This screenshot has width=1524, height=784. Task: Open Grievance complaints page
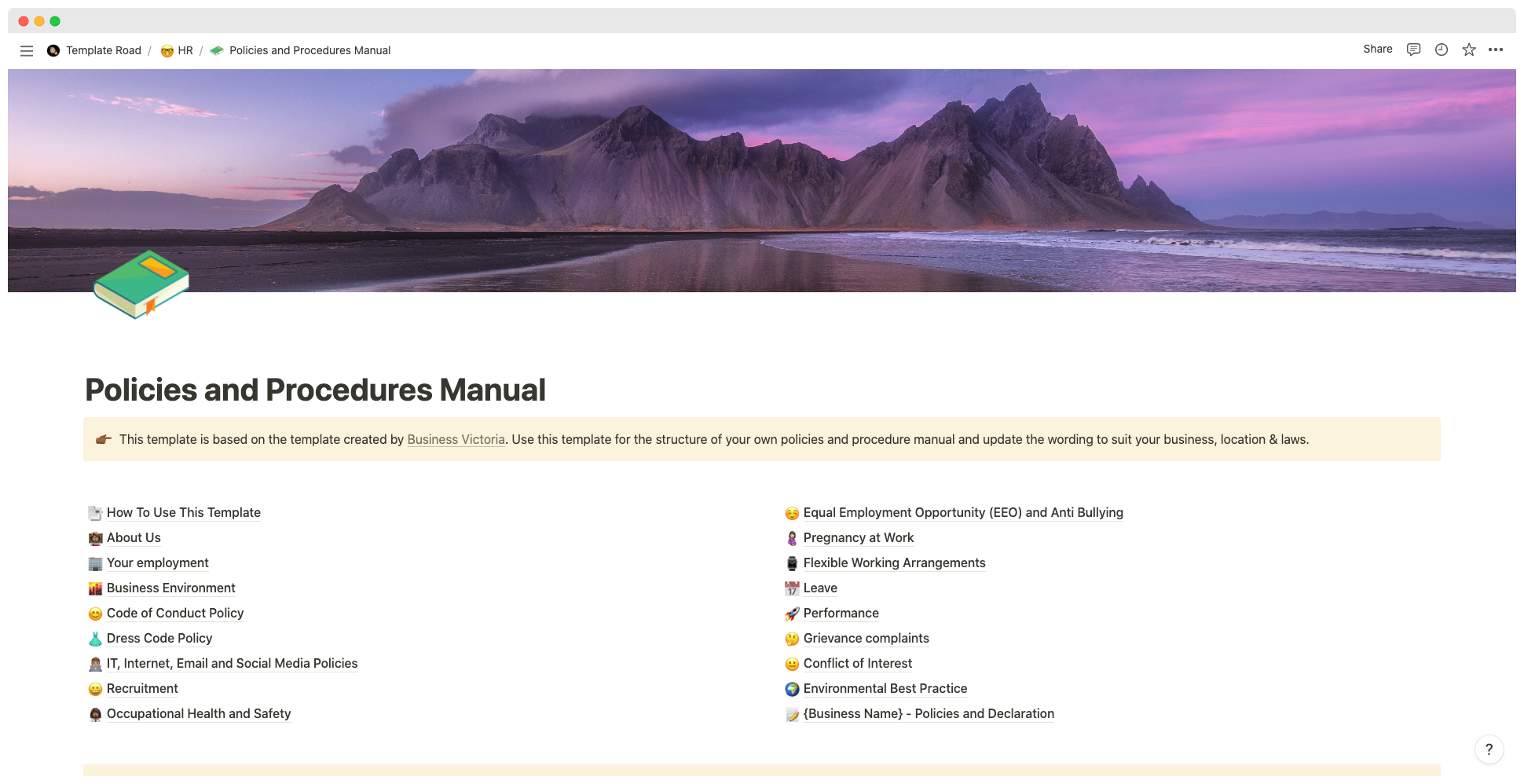(866, 638)
